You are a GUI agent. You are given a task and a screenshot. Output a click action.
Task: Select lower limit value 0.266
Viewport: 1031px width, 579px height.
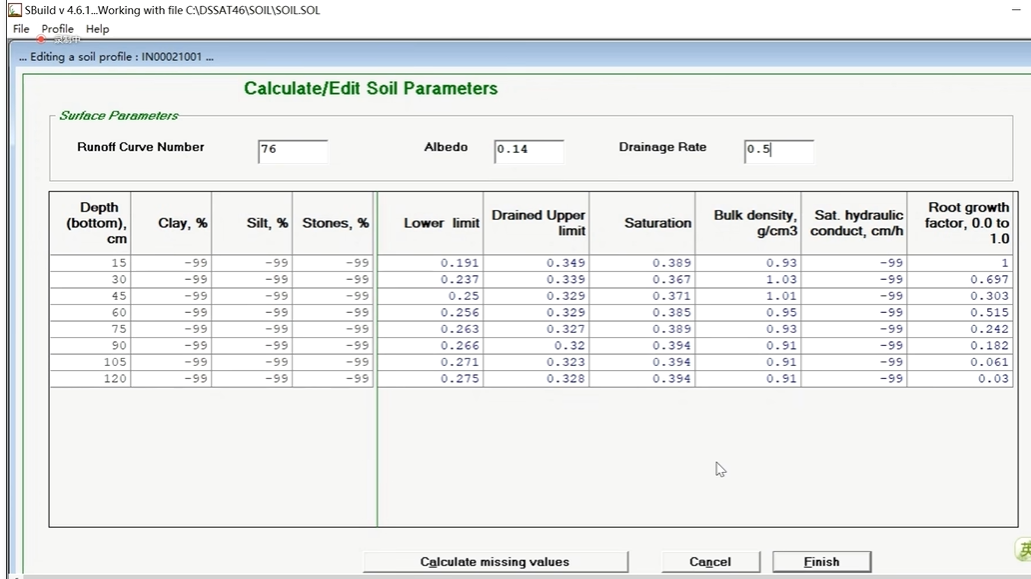click(x=431, y=345)
